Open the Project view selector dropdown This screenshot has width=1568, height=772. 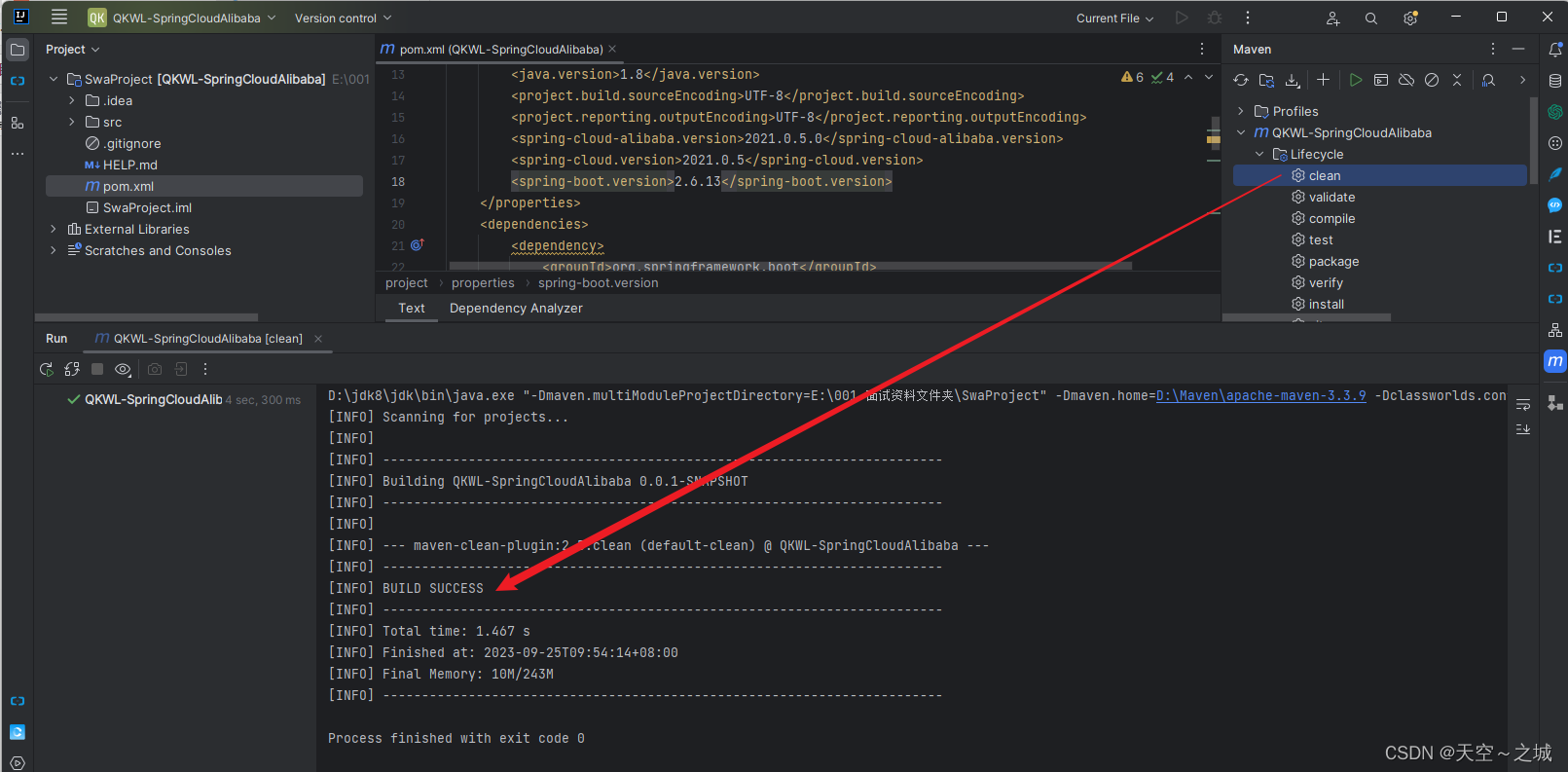click(73, 50)
